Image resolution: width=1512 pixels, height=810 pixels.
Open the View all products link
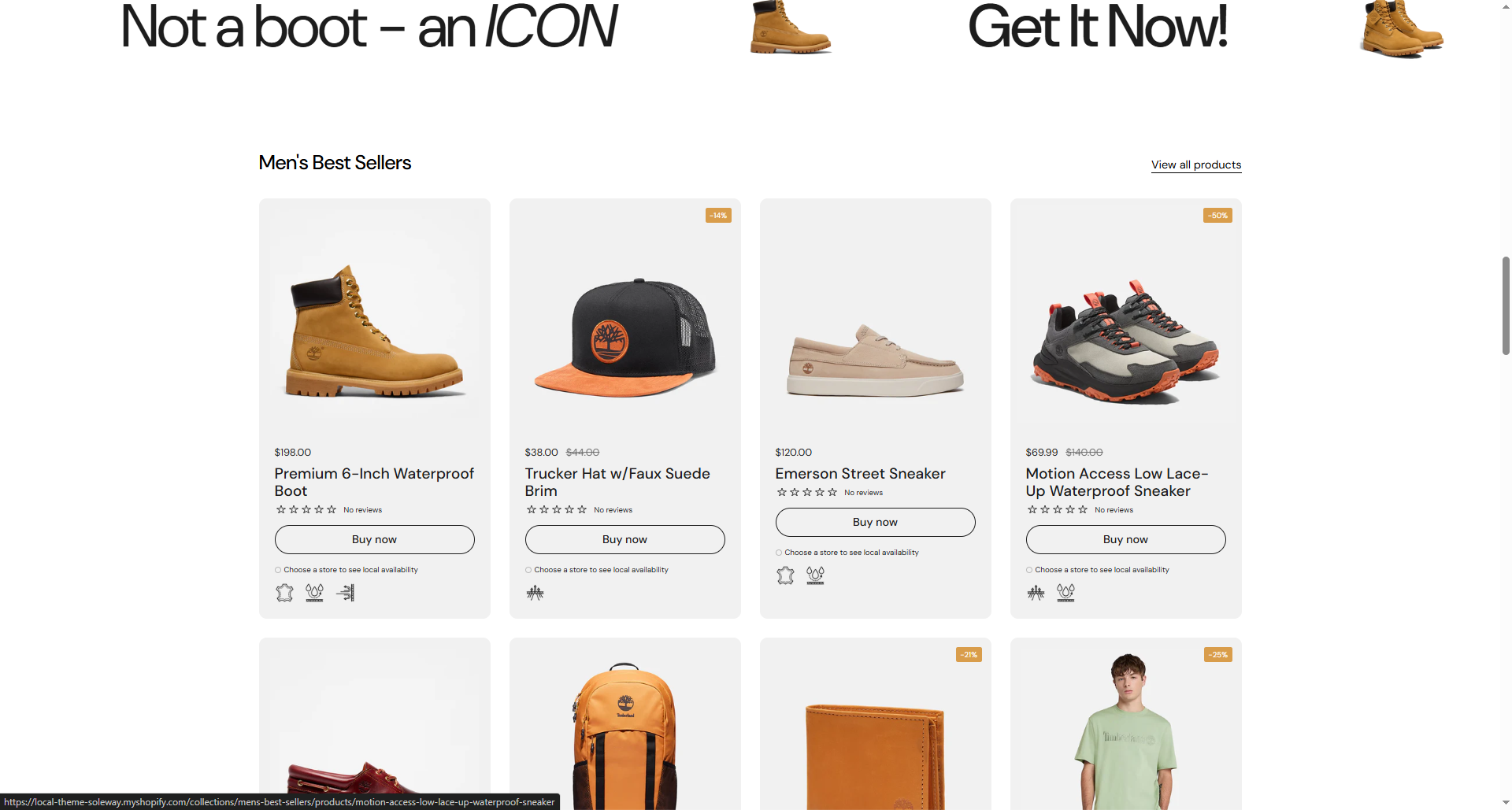pyautogui.click(x=1195, y=165)
